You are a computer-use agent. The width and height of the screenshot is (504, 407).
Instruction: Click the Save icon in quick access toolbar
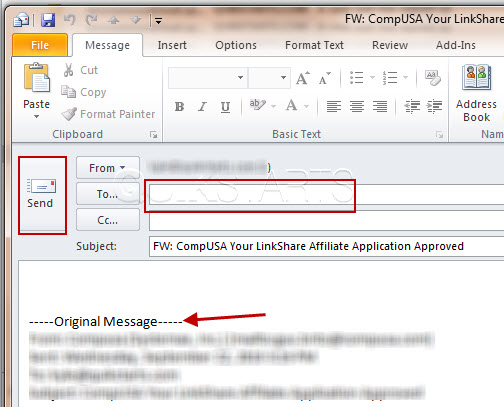click(x=48, y=21)
